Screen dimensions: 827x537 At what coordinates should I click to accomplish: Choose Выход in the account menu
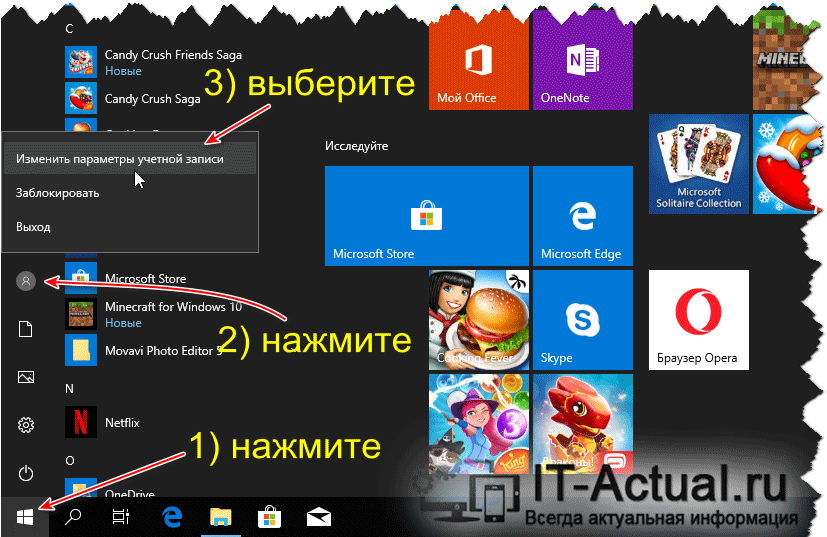[x=130, y=227]
